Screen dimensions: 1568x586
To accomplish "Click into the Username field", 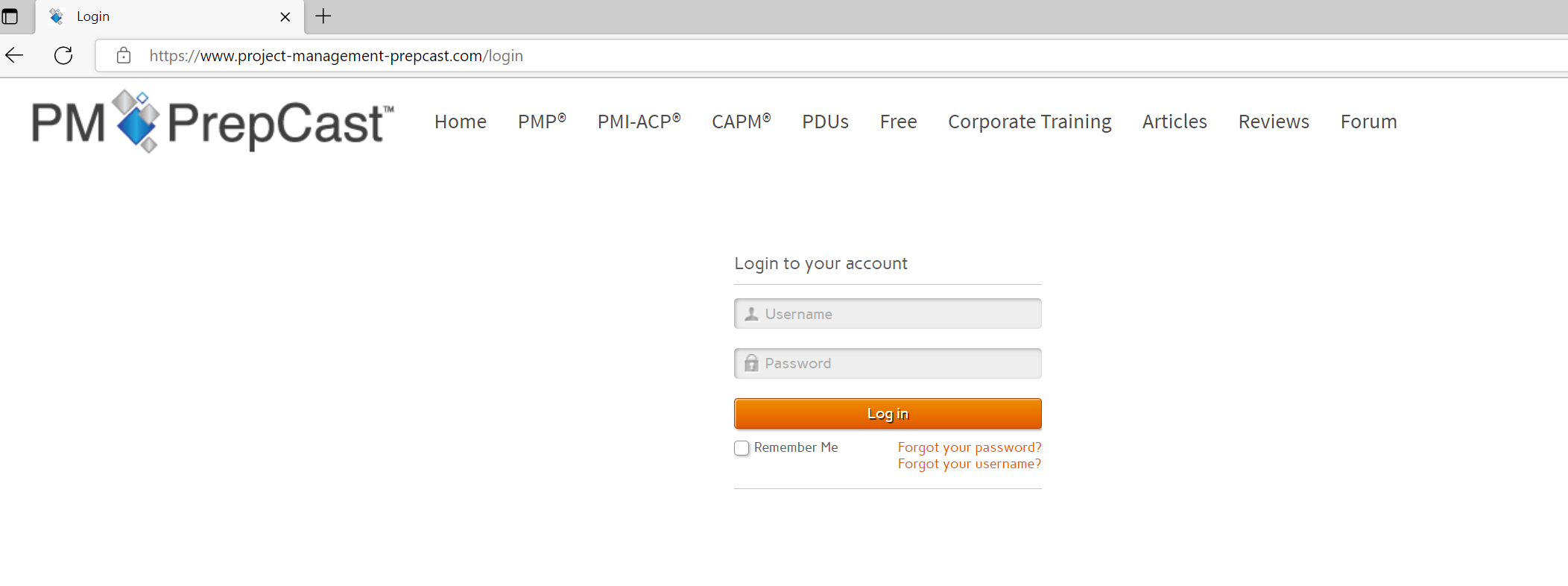I will click(888, 314).
